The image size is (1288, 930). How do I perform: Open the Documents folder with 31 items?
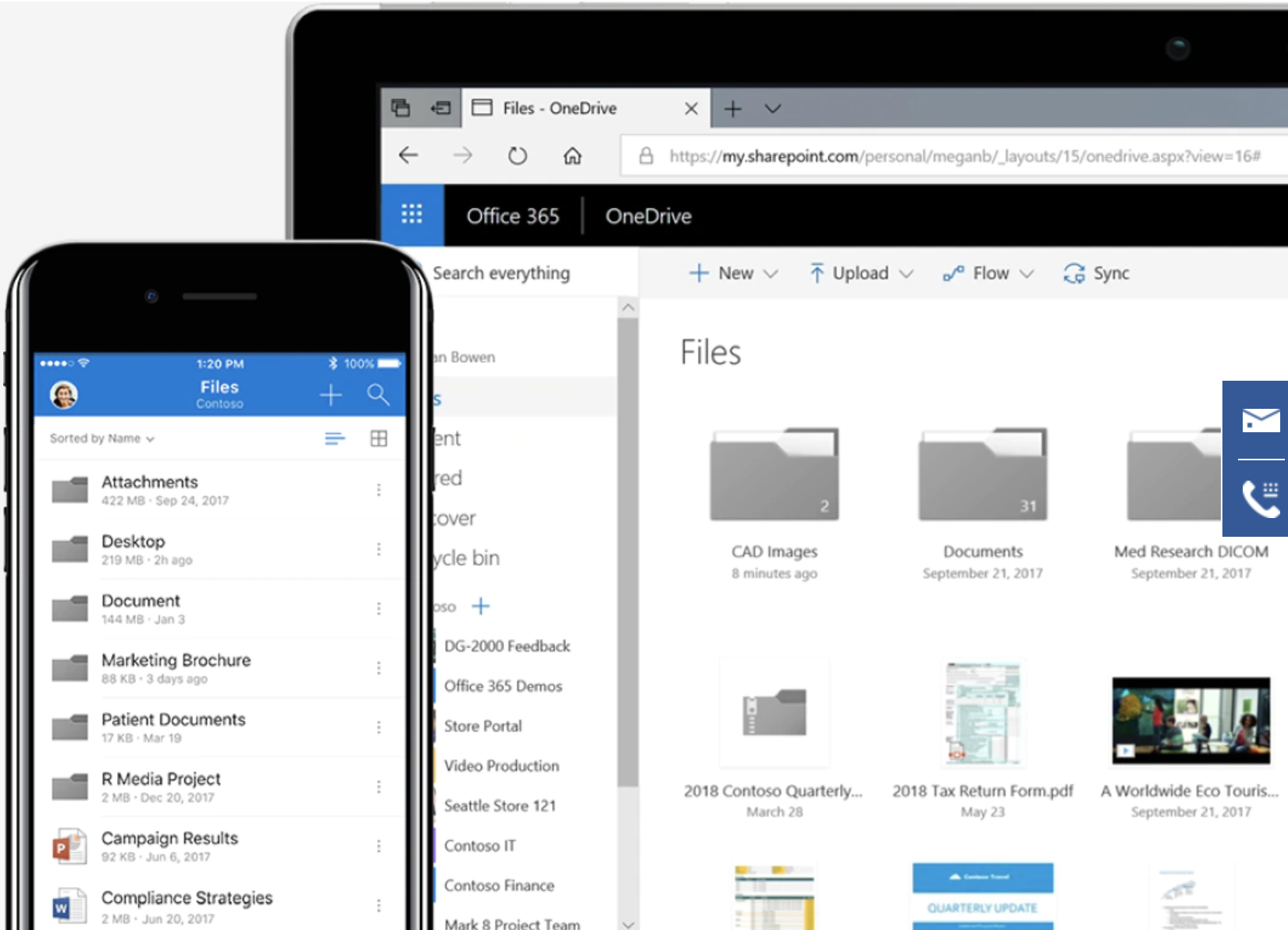pos(983,474)
